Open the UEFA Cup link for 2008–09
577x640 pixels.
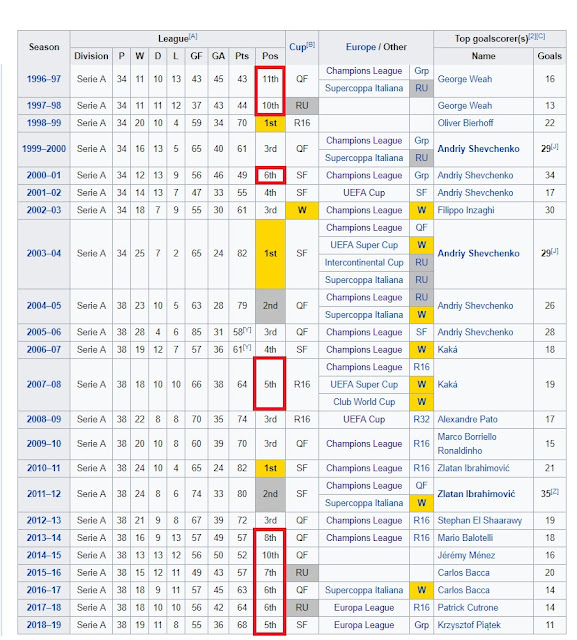coord(364,419)
